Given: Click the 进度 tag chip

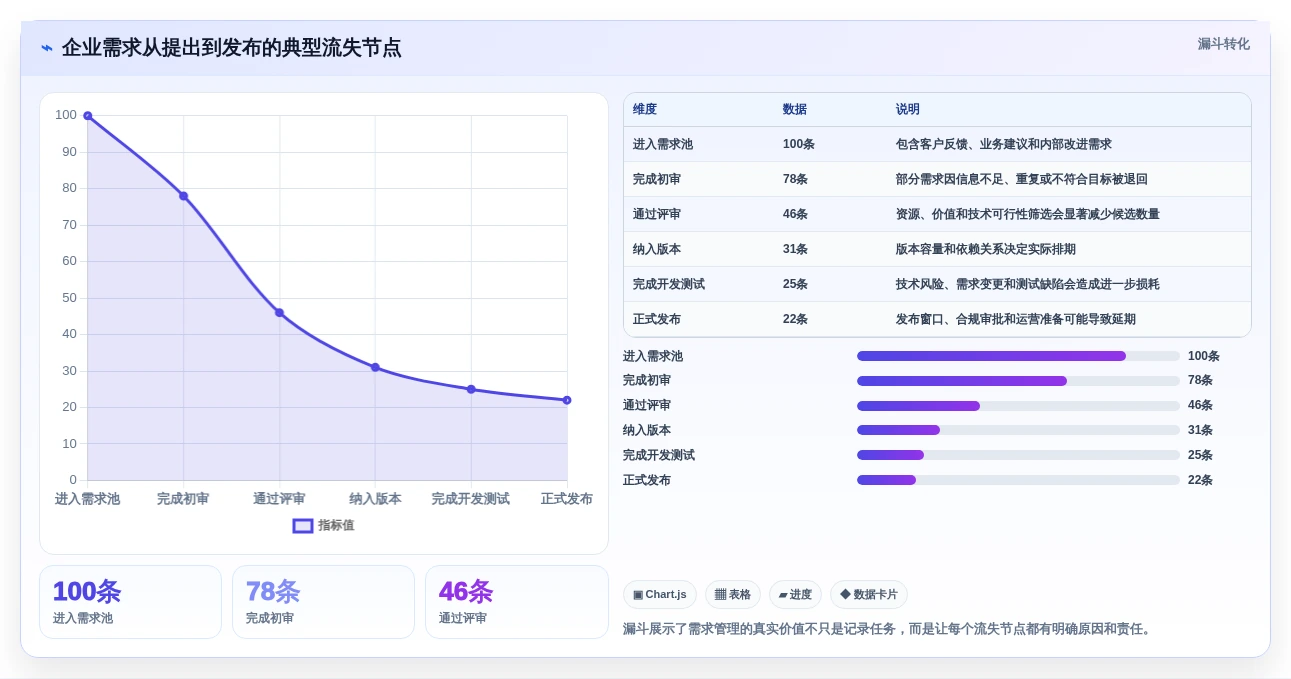Looking at the screenshot, I should point(795,595).
